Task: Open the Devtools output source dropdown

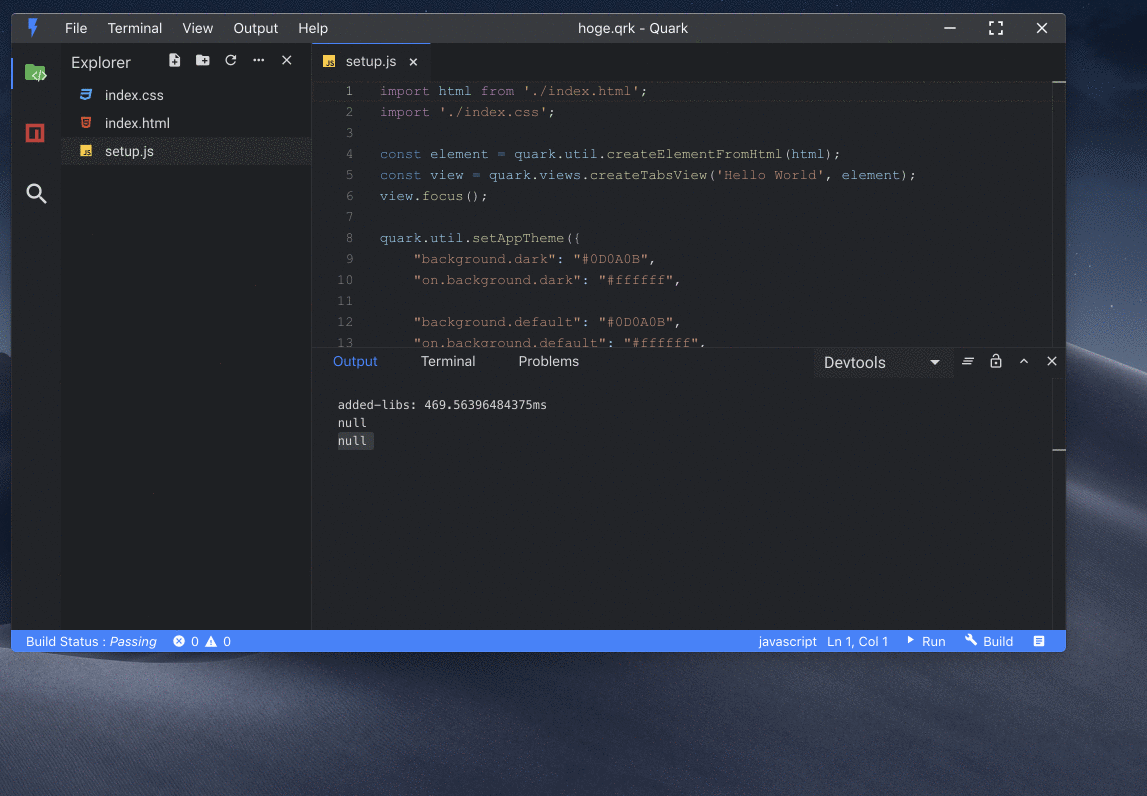Action: [x=881, y=362]
